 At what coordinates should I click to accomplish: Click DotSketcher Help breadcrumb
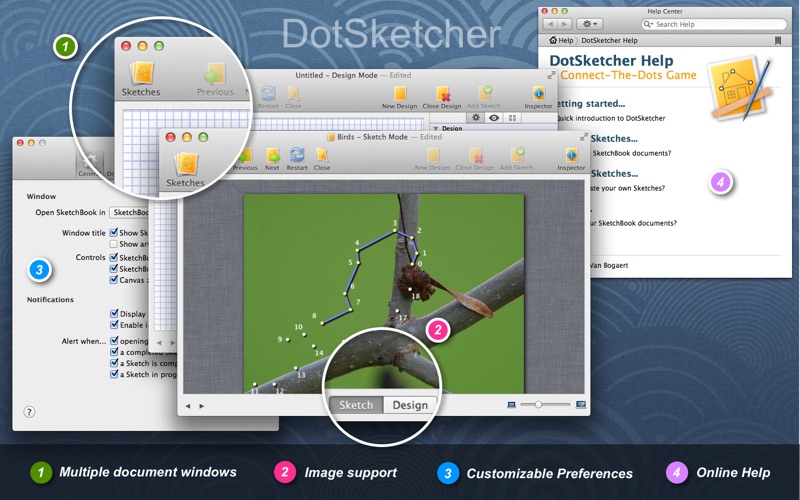pos(609,40)
